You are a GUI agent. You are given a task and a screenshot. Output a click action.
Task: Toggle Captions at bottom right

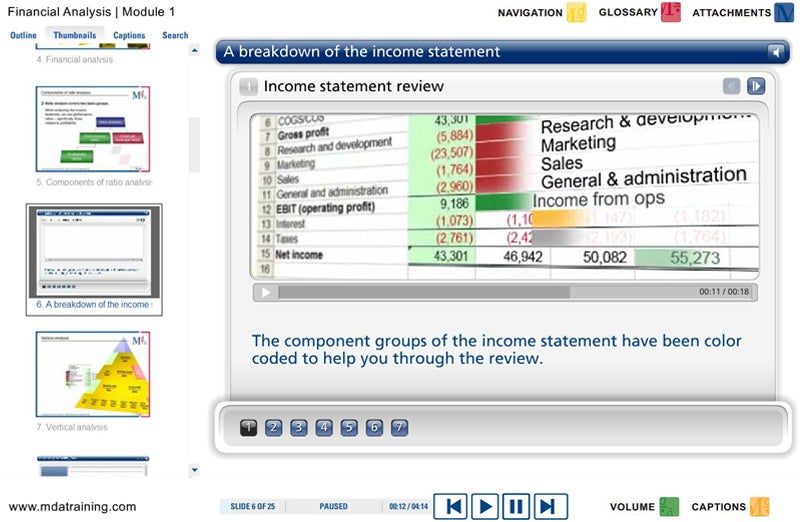coord(760,507)
